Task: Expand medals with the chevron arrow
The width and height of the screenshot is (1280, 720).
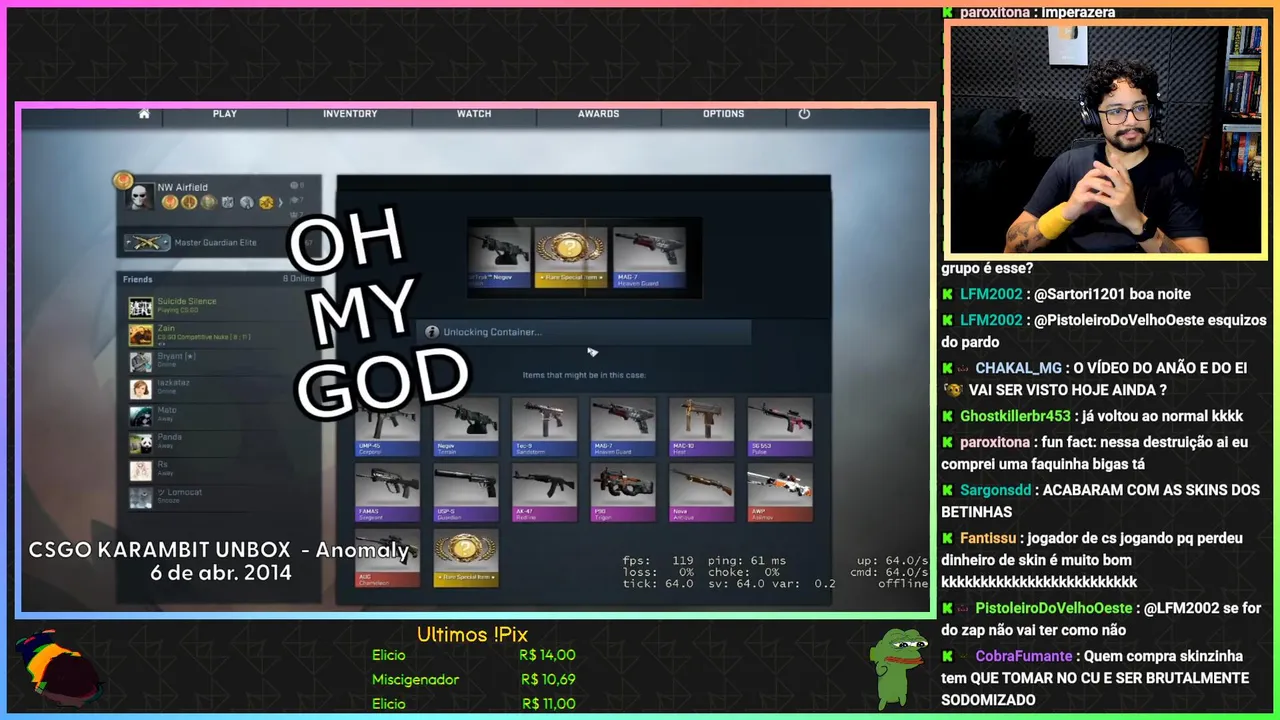Action: pos(280,203)
